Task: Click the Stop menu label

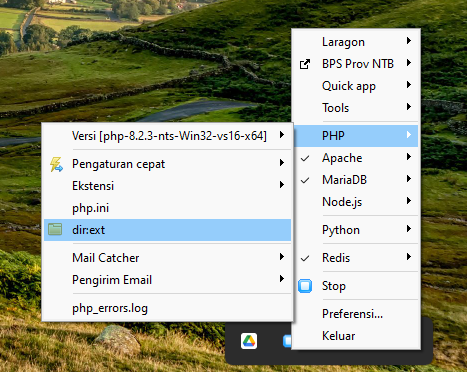Action: (334, 286)
